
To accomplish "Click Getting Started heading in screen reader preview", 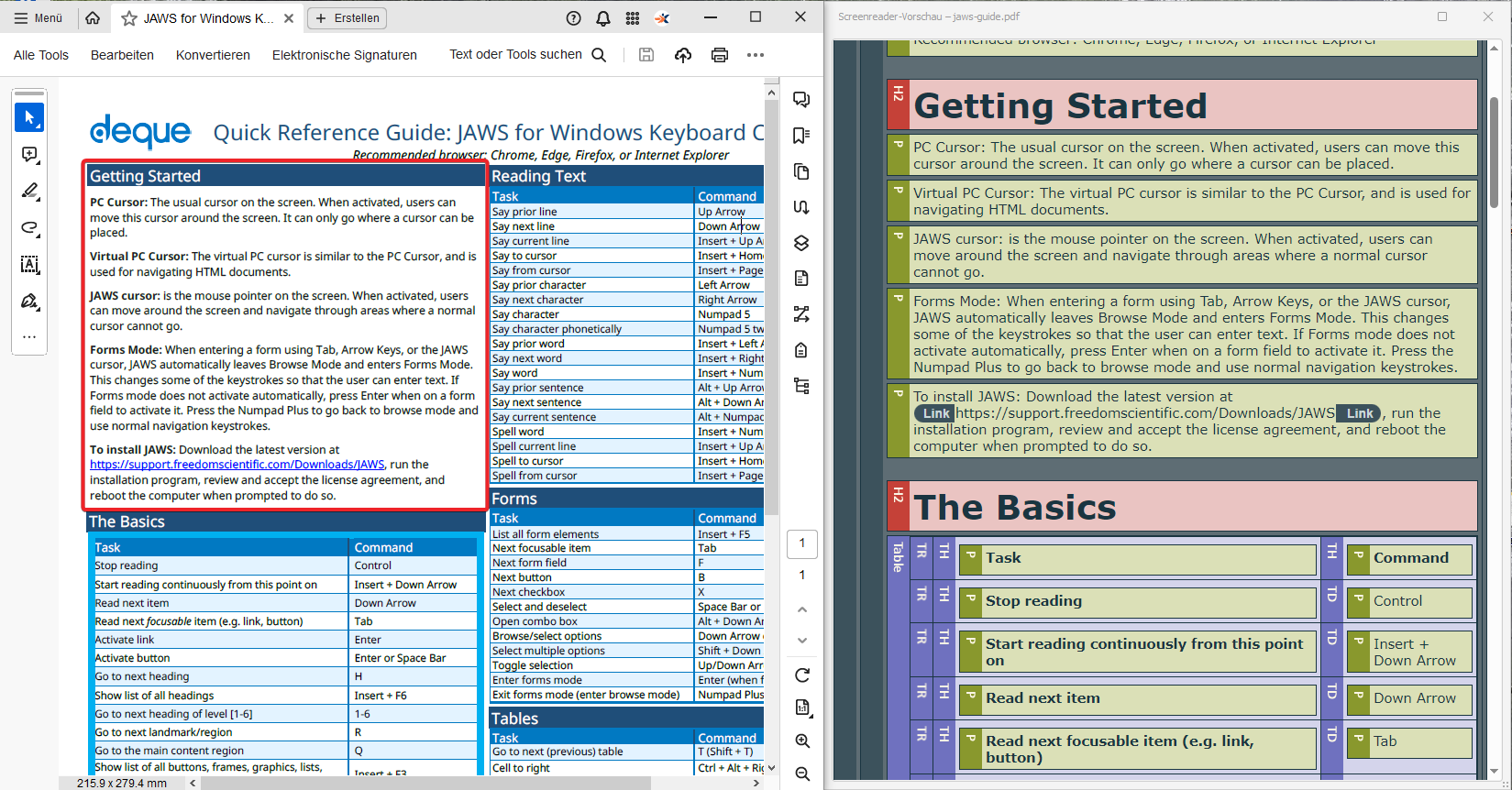I will point(1060,106).
